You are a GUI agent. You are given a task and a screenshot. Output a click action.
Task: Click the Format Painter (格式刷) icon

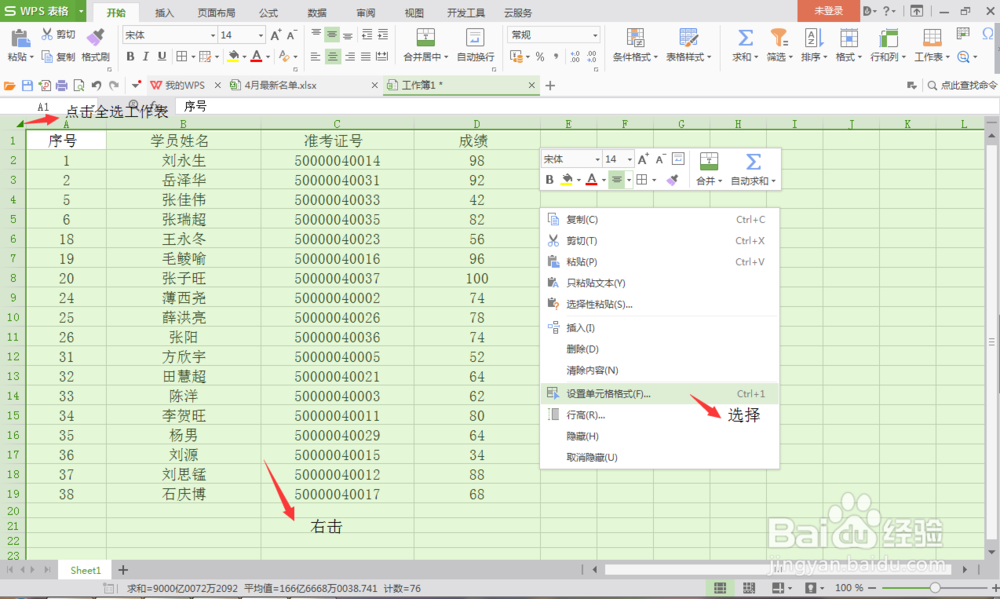point(95,38)
